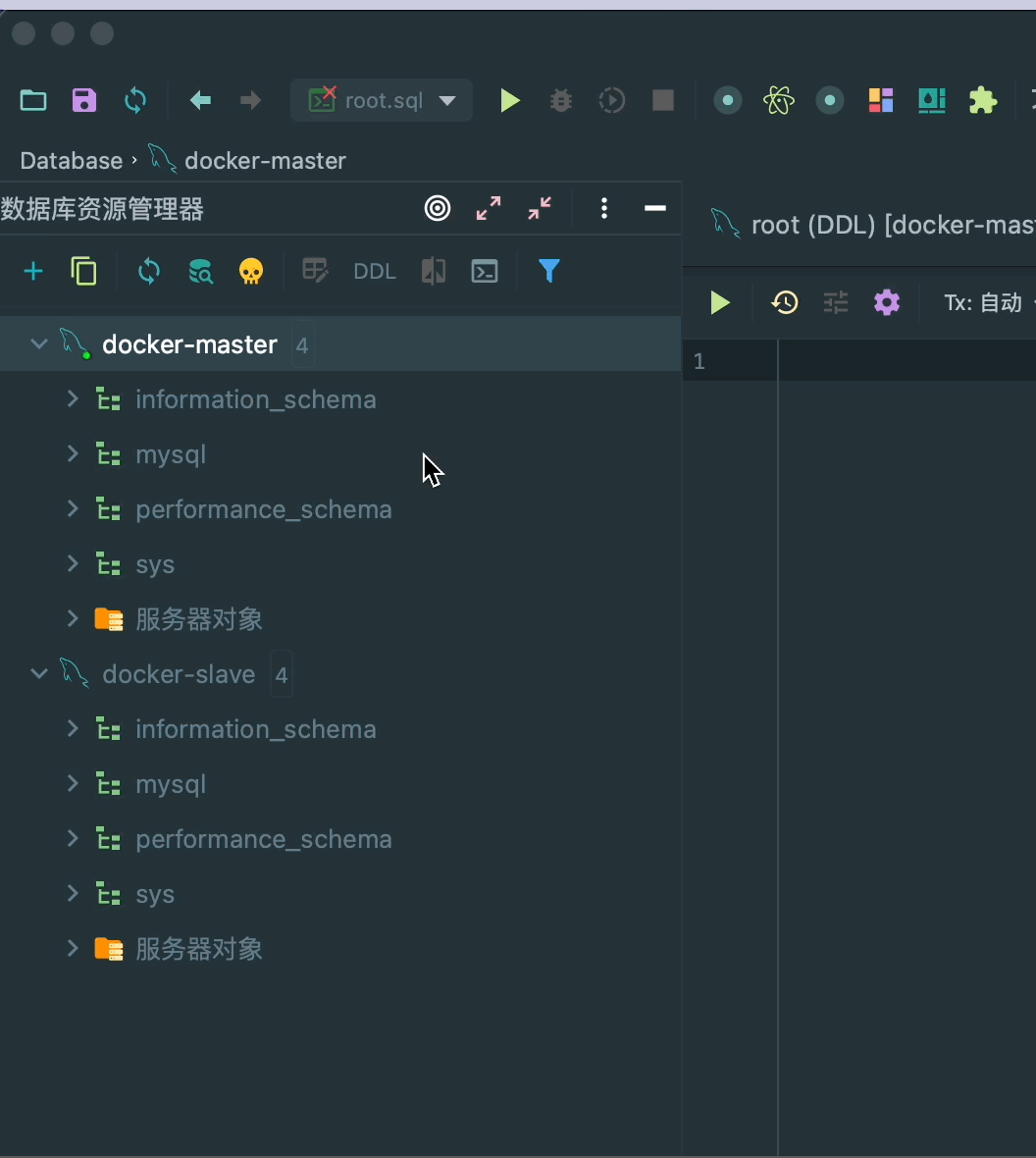Viewport: 1036px width, 1158px height.
Task: Open the three-dot panel options menu
Action: 604,208
